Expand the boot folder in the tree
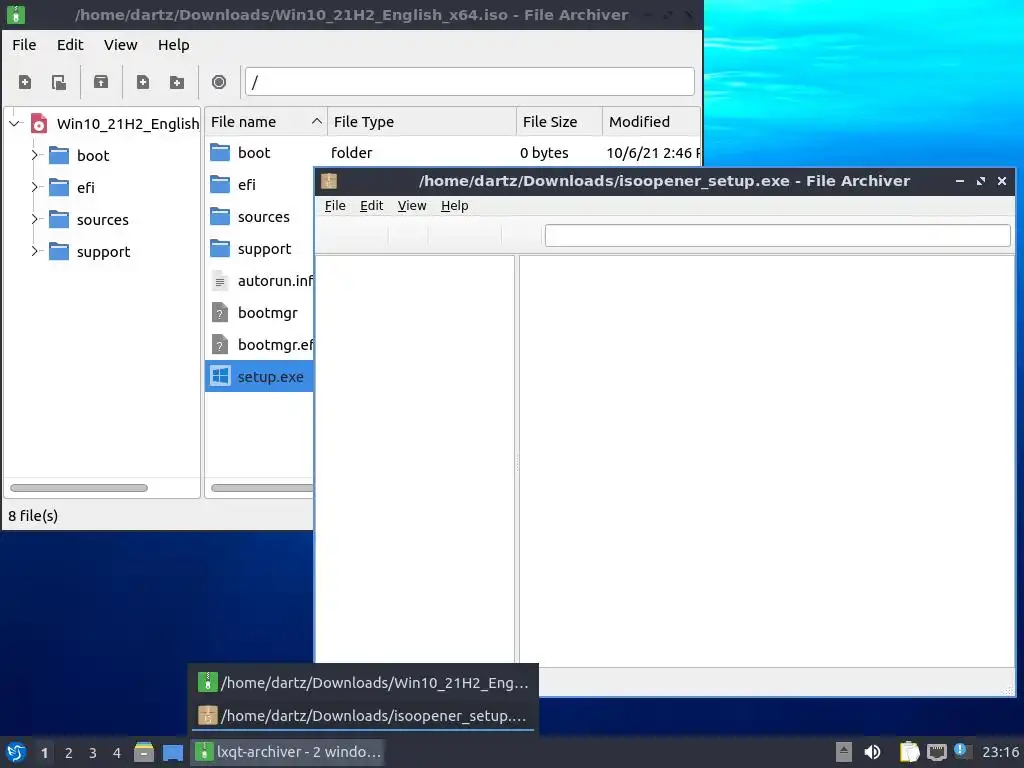This screenshot has width=1024, height=768. (x=35, y=155)
